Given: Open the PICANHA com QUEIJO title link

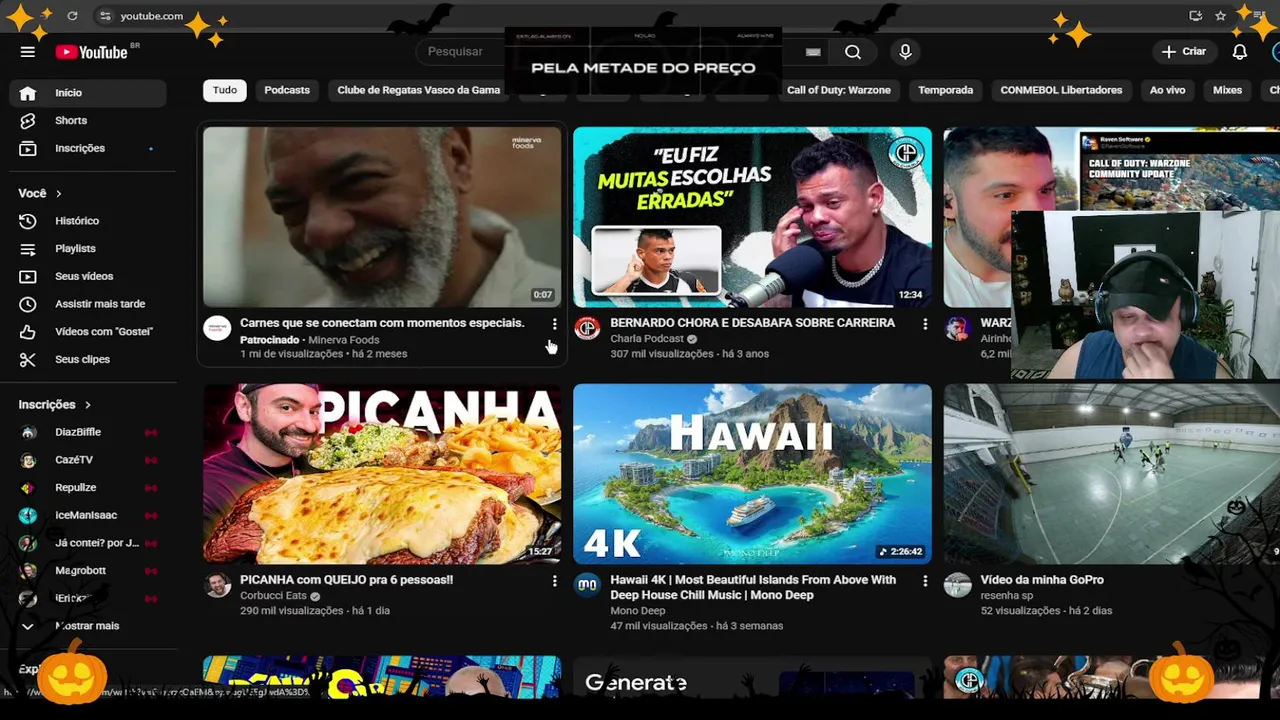Looking at the screenshot, I should pyautogui.click(x=346, y=580).
